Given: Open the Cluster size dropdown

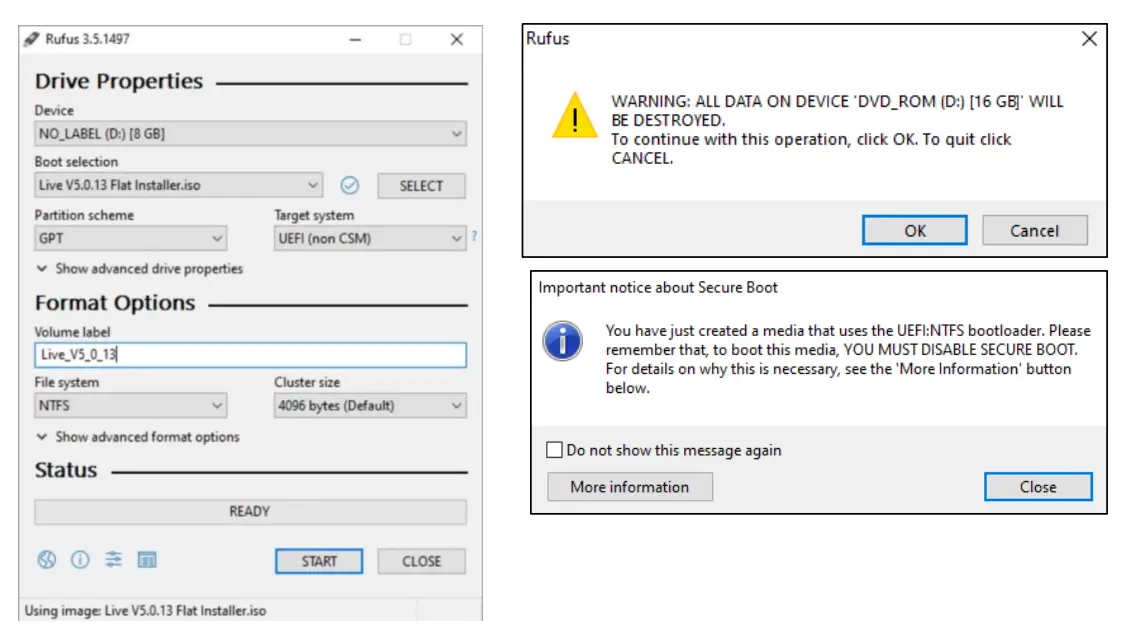Looking at the screenshot, I should 370,406.
